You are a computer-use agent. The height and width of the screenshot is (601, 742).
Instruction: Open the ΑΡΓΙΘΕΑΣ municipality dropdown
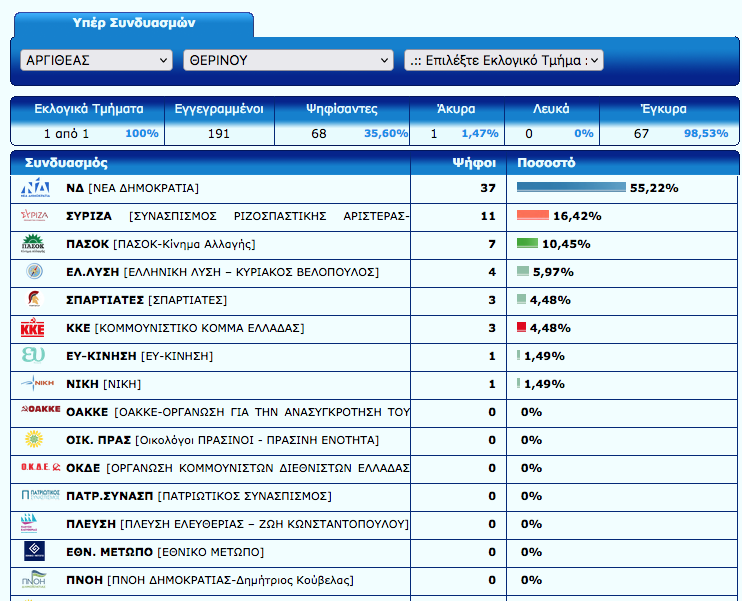click(96, 61)
